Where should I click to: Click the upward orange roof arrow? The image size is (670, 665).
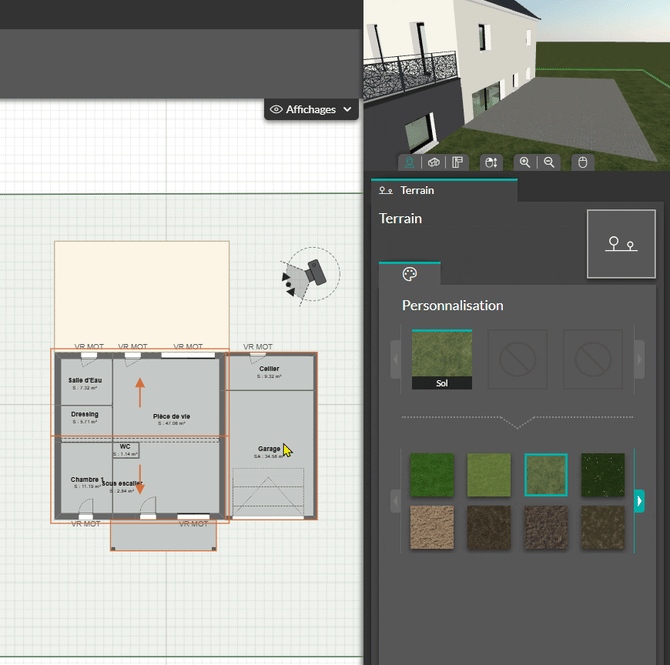140,392
